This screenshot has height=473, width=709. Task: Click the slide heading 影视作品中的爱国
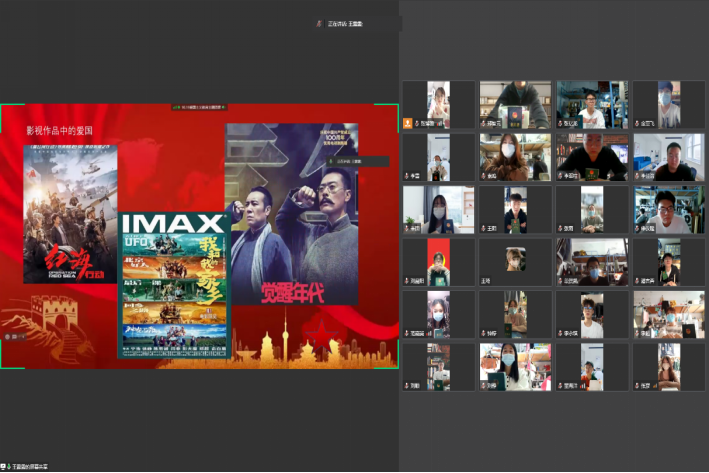click(x=59, y=131)
